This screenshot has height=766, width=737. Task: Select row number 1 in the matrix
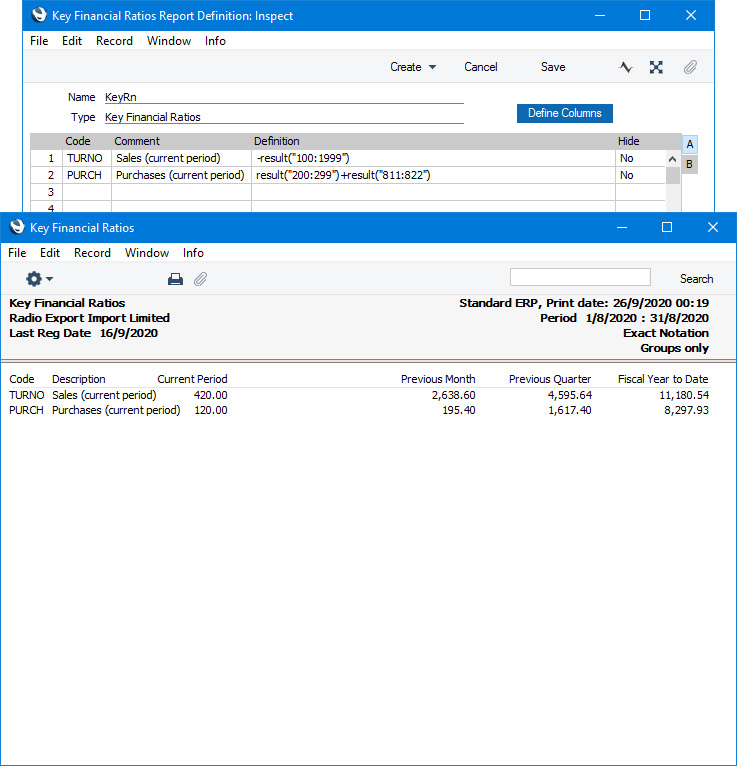(x=47, y=158)
